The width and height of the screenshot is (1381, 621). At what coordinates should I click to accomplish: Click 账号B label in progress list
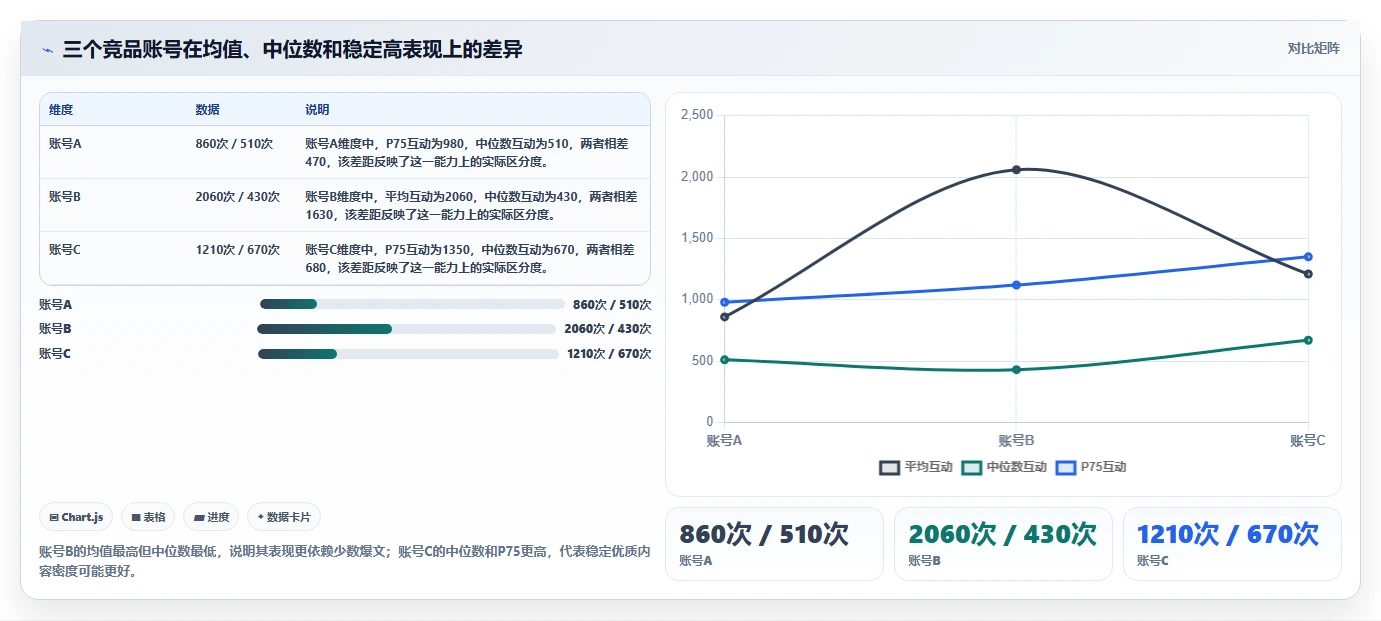[x=55, y=329]
